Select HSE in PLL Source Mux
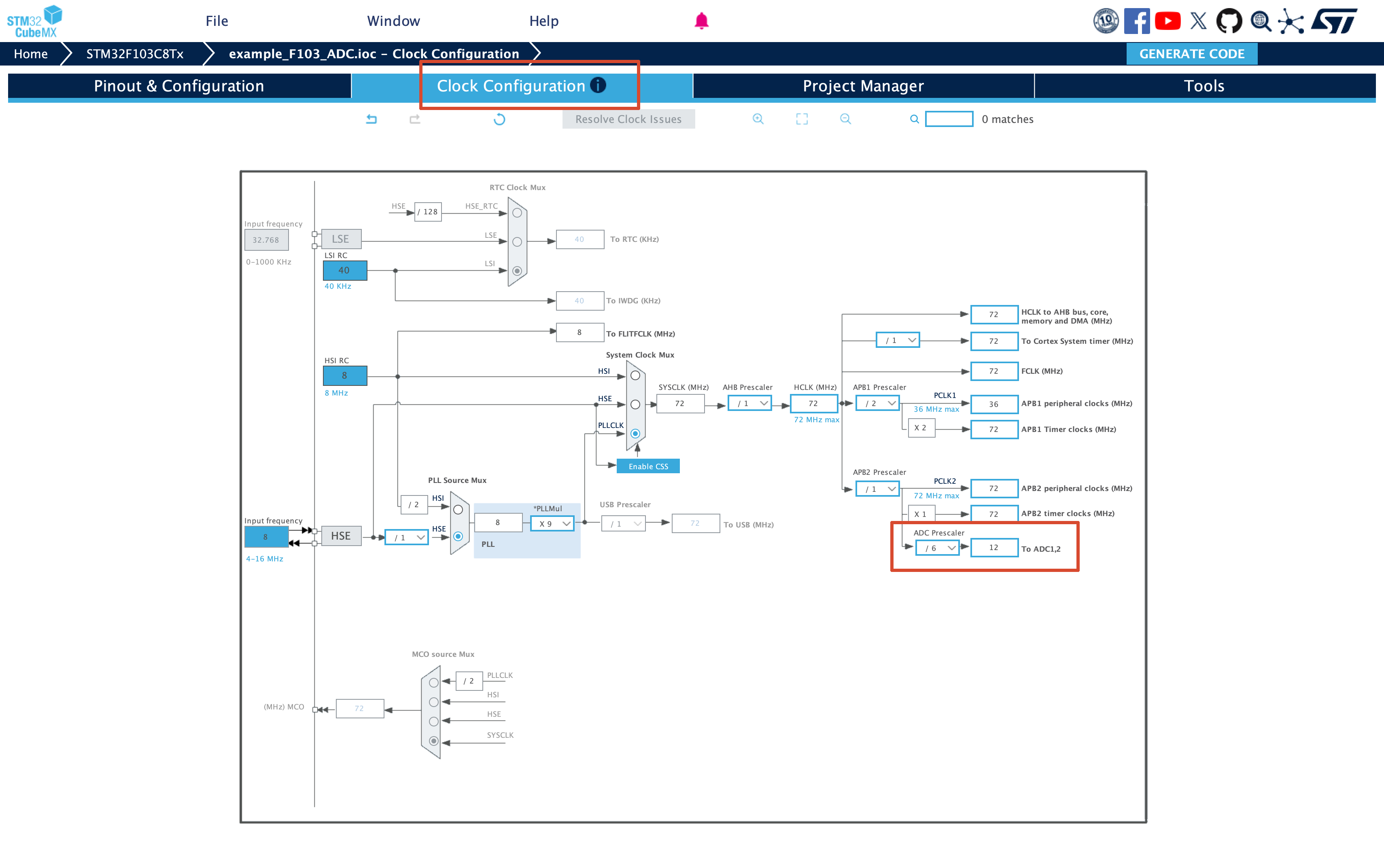The height and width of the screenshot is (868, 1384). [x=458, y=536]
